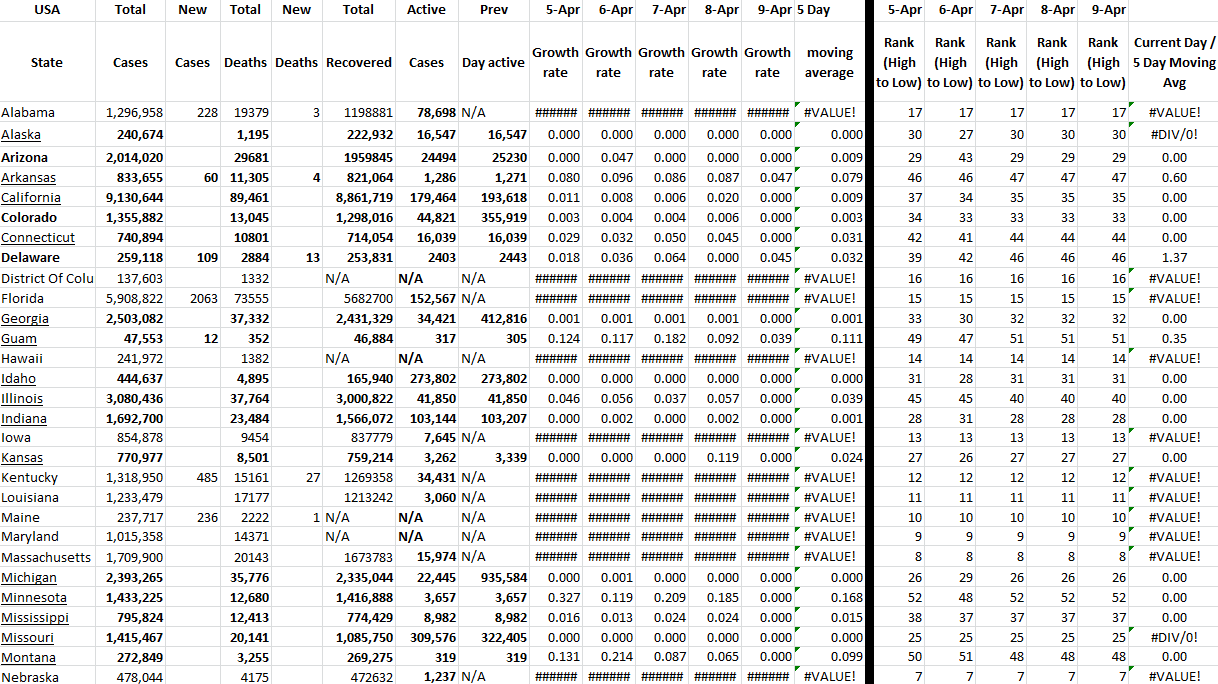Follow the Montana link

point(28,657)
